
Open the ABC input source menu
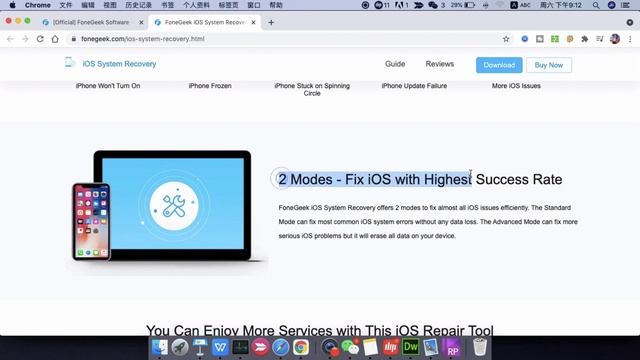pos(521,5)
